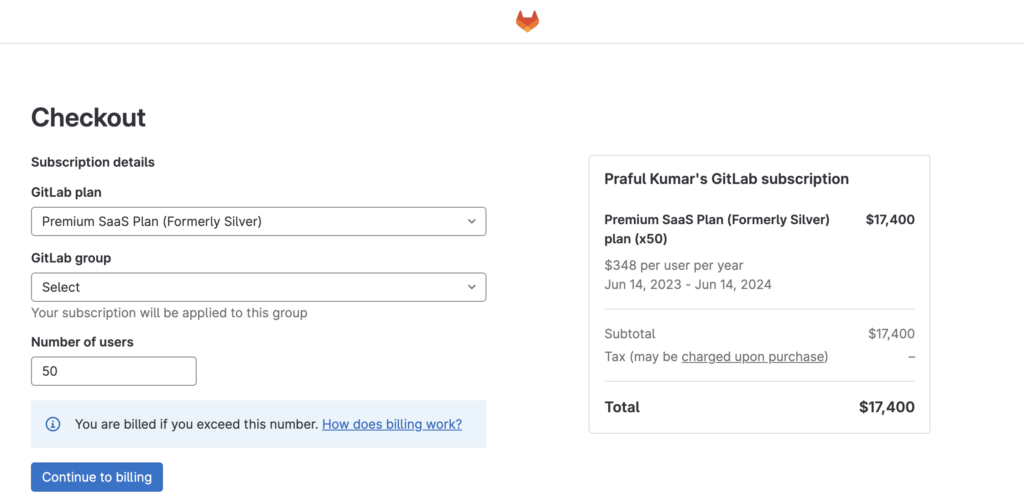Click the Premium SaaS plan (x50) line item
1024x504 pixels.
[717, 229]
